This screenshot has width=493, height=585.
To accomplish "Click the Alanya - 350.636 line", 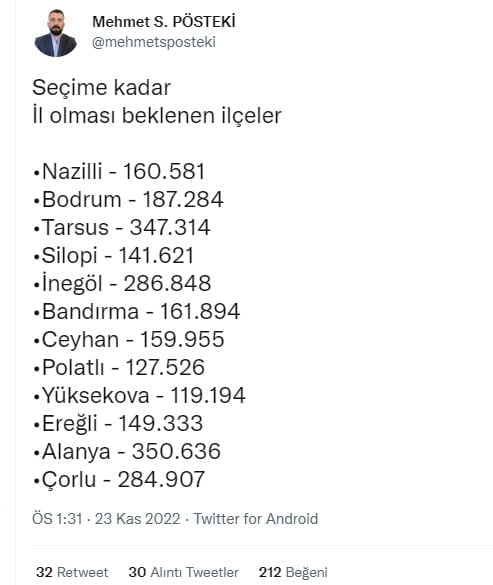I will (x=127, y=451).
